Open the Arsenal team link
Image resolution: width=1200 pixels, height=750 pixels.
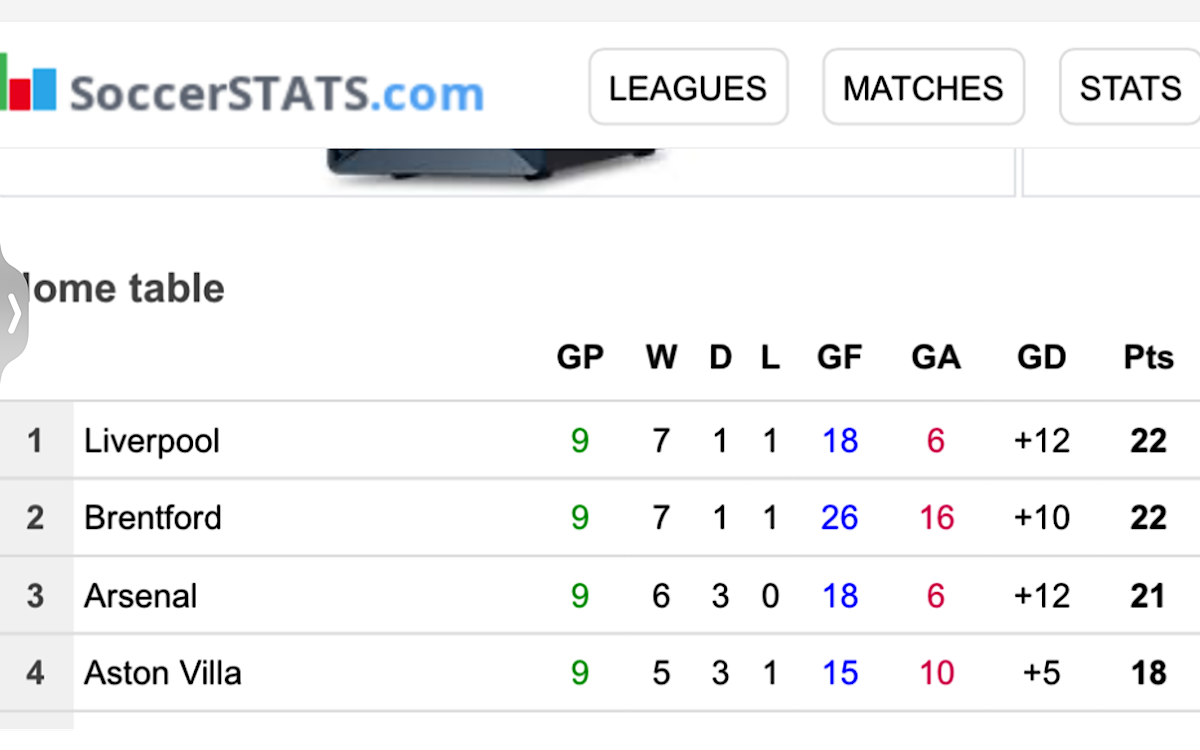140,596
